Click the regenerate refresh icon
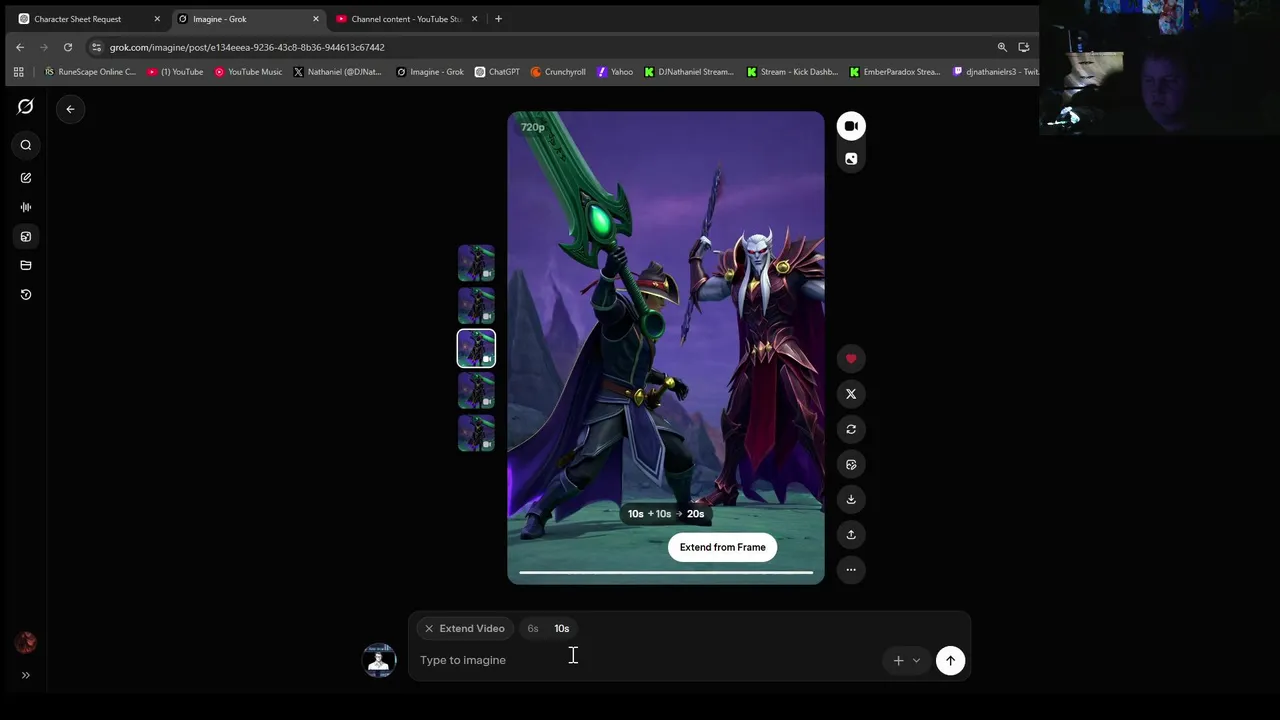The height and width of the screenshot is (720, 1280). pyautogui.click(x=851, y=429)
